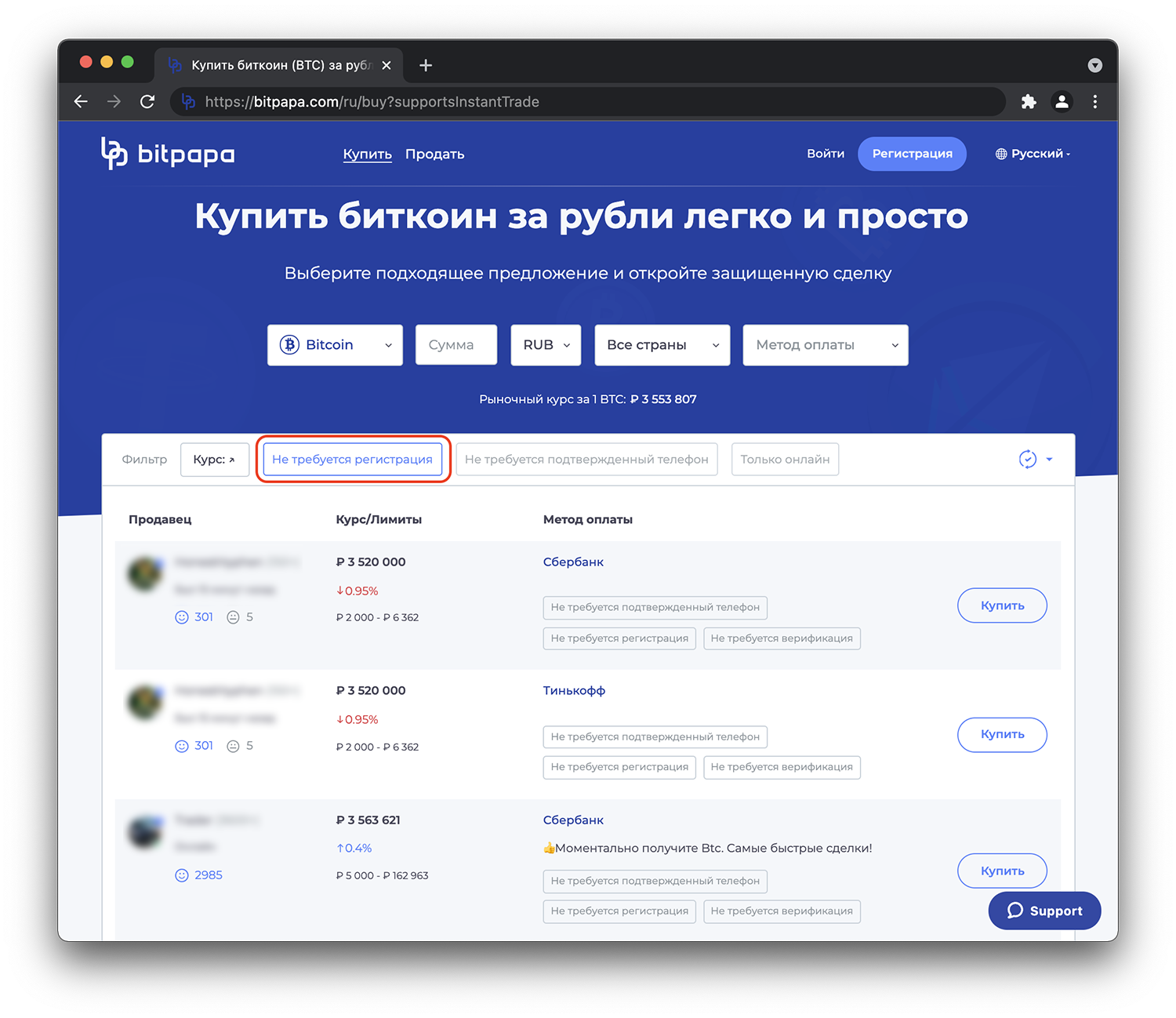Image resolution: width=1176 pixels, height=1018 pixels.
Task: Click Не требуется подтвержденный телефон tag in third offer
Action: 655,881
